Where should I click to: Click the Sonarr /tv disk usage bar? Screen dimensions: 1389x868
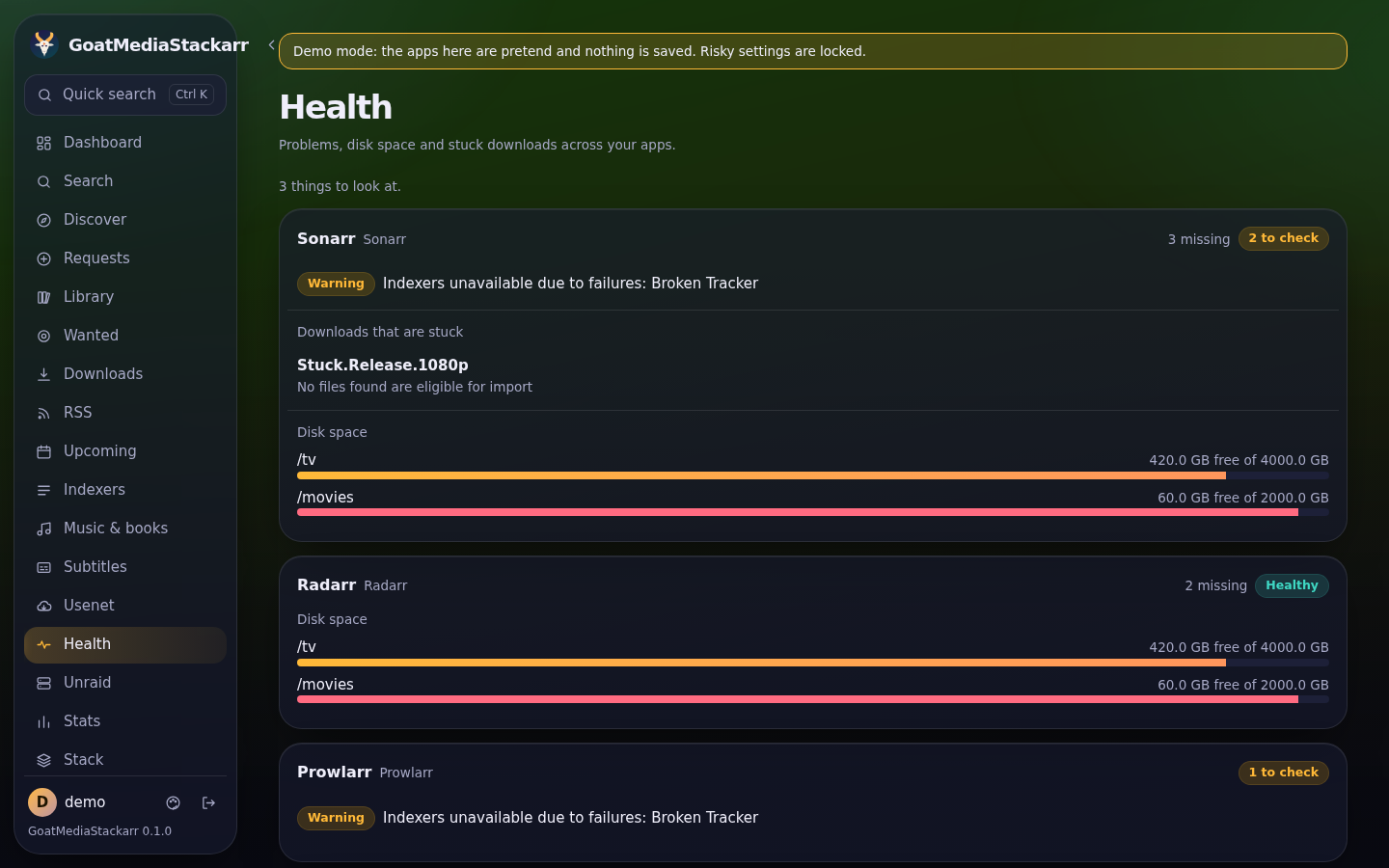[813, 475]
